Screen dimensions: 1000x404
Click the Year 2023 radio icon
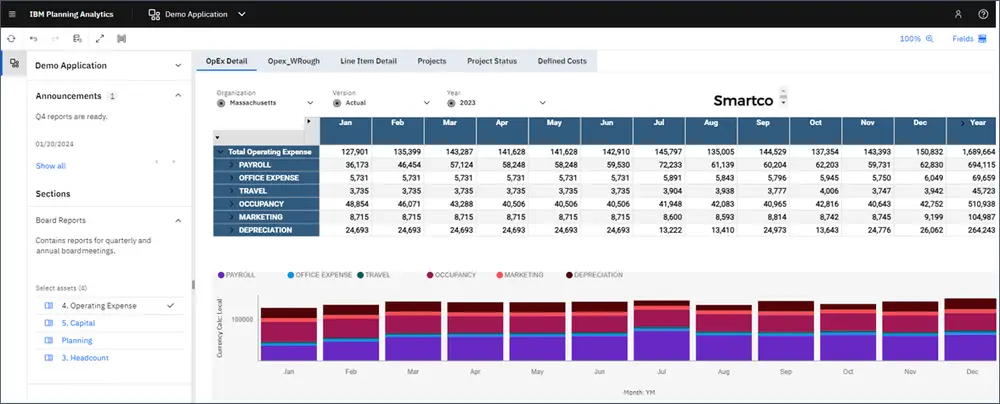pos(452,102)
